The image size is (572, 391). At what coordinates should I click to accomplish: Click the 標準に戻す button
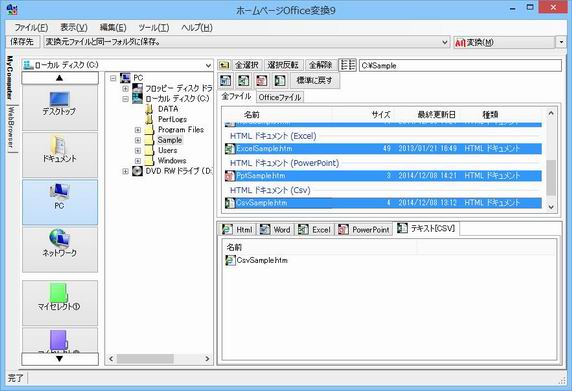(314, 80)
